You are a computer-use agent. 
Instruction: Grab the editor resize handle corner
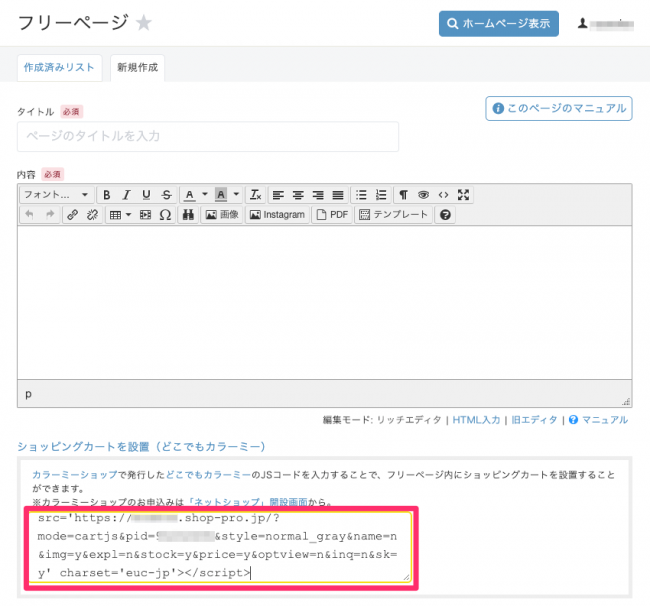(x=626, y=401)
